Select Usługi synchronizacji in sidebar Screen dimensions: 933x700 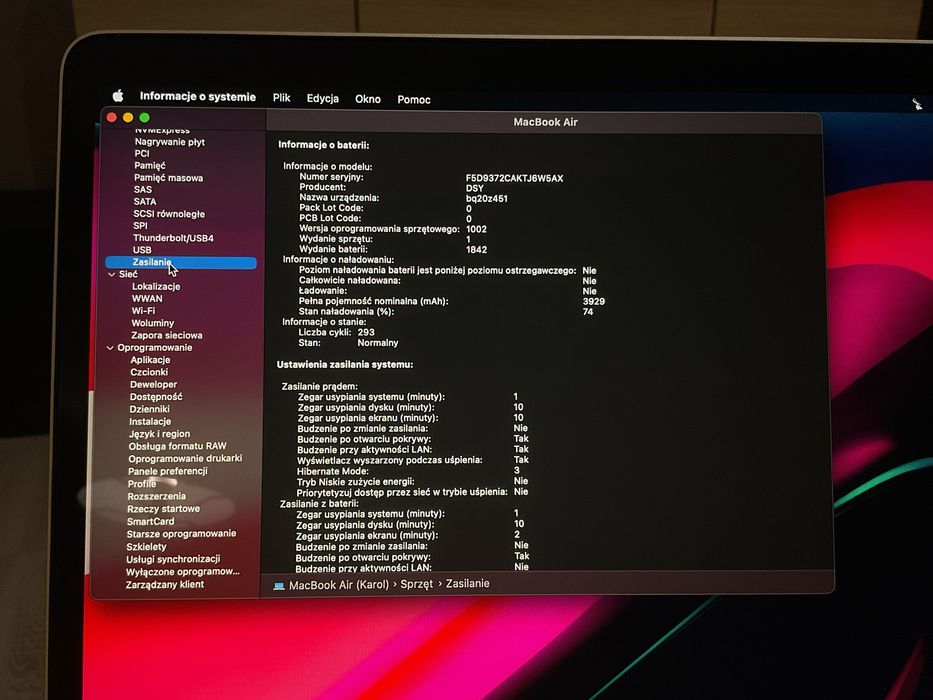tap(173, 559)
